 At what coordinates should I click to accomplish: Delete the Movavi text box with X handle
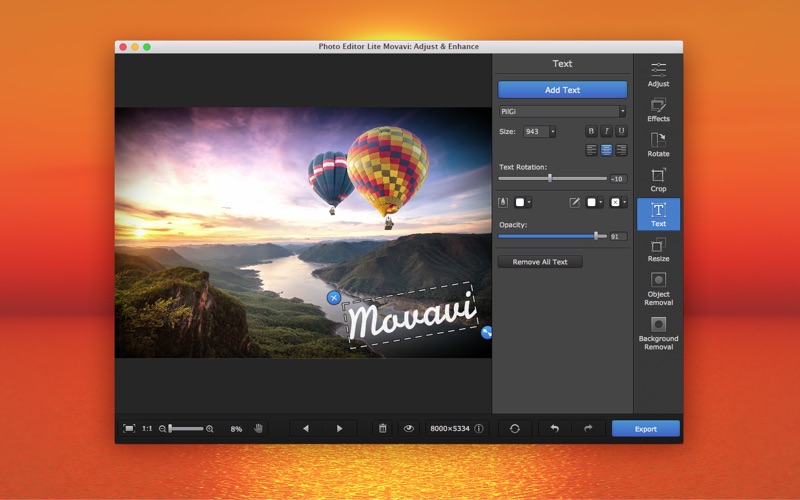coord(334,297)
